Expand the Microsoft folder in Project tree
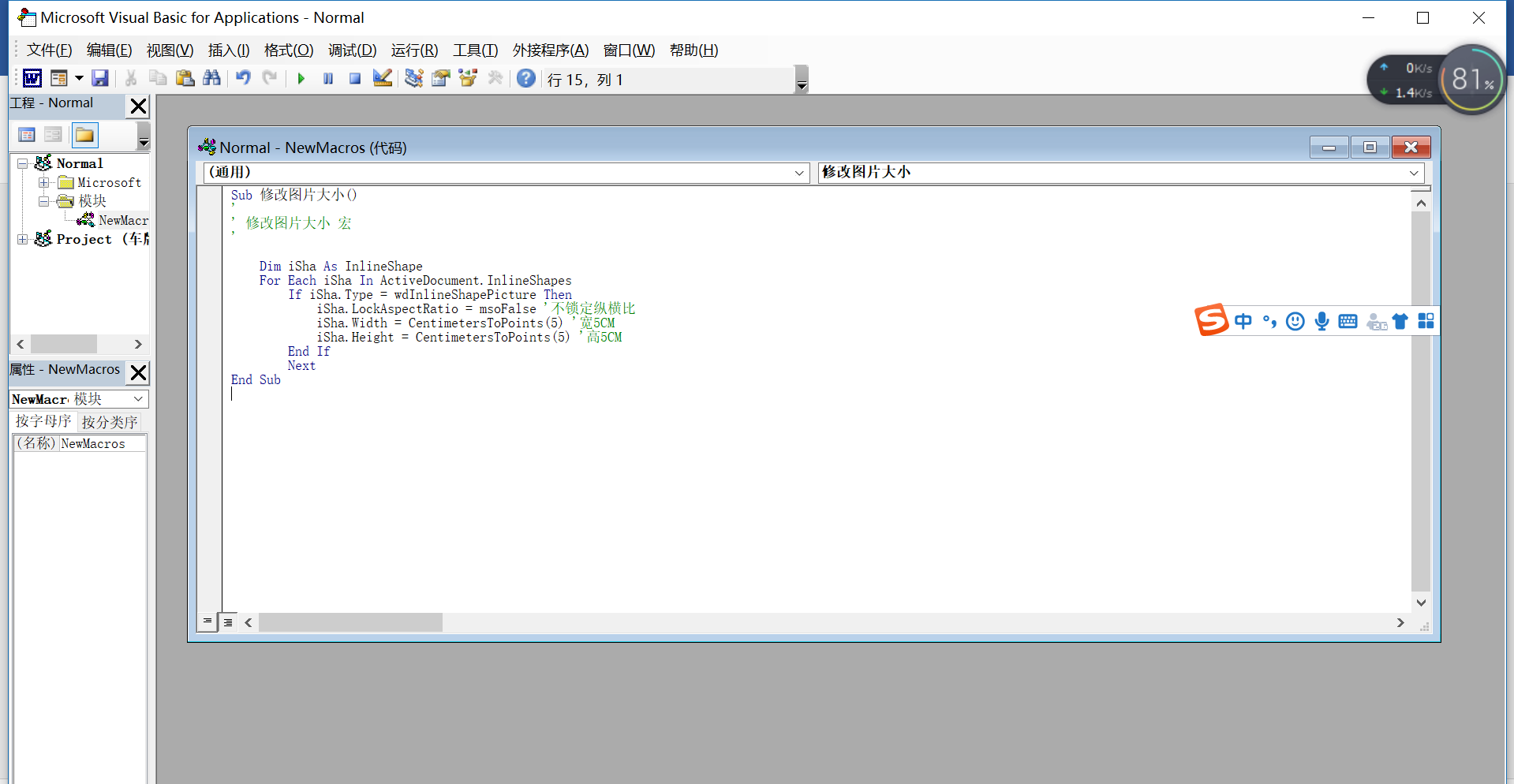1514x784 pixels. click(x=45, y=182)
